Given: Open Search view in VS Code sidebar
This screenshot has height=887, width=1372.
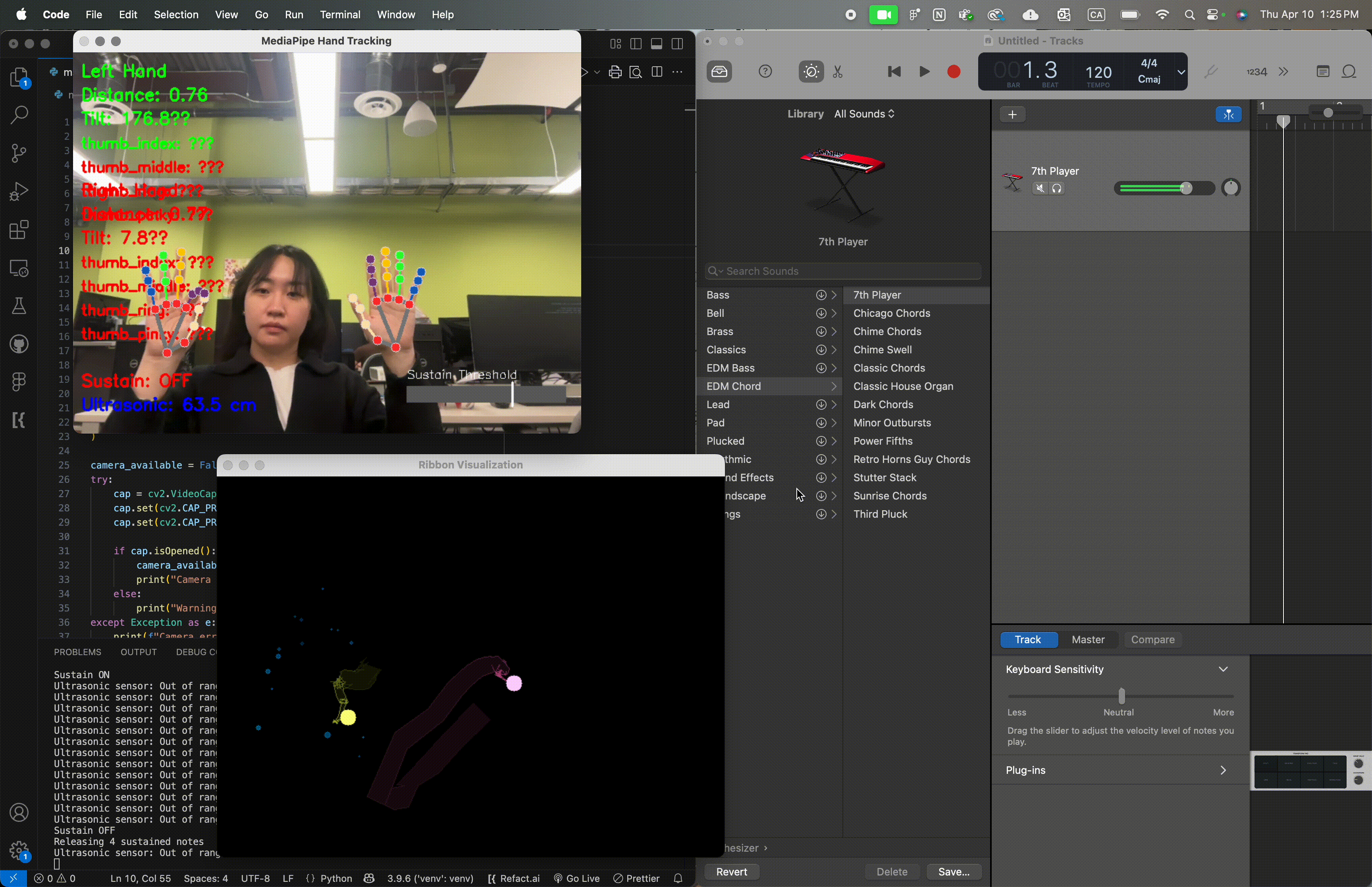Looking at the screenshot, I should [x=19, y=115].
